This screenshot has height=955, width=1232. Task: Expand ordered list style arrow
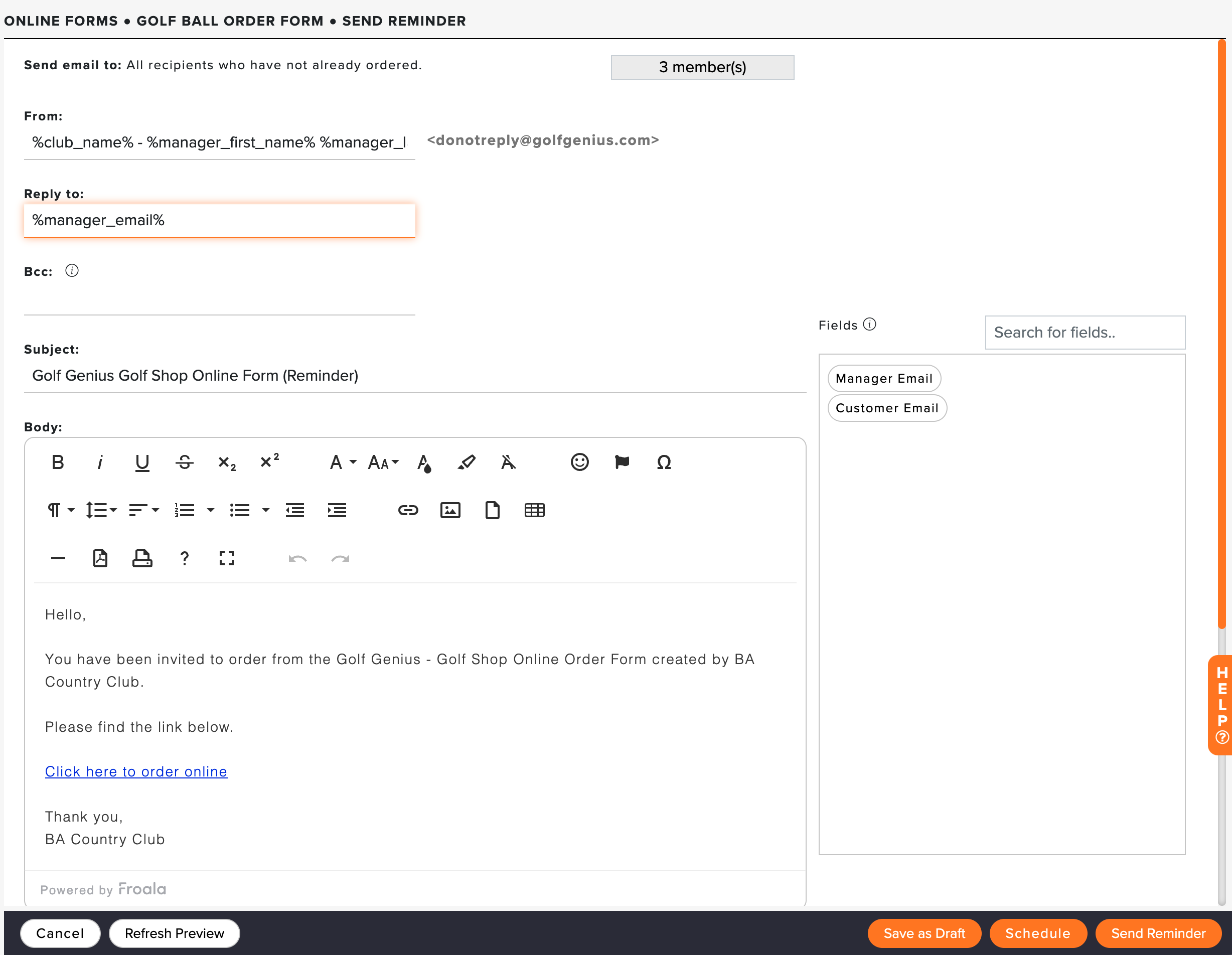(x=210, y=511)
